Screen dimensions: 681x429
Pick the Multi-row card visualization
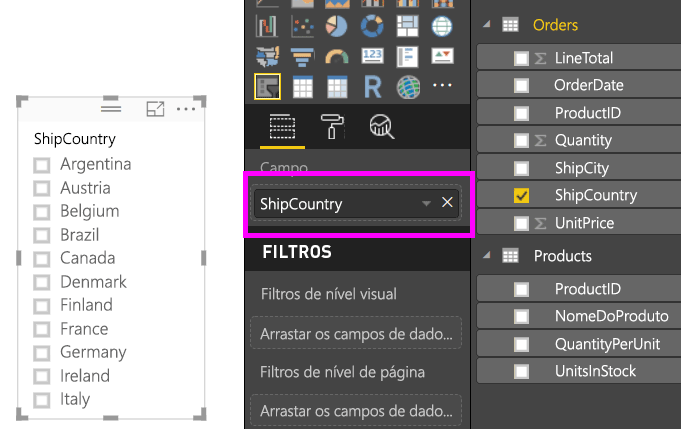click(x=407, y=56)
